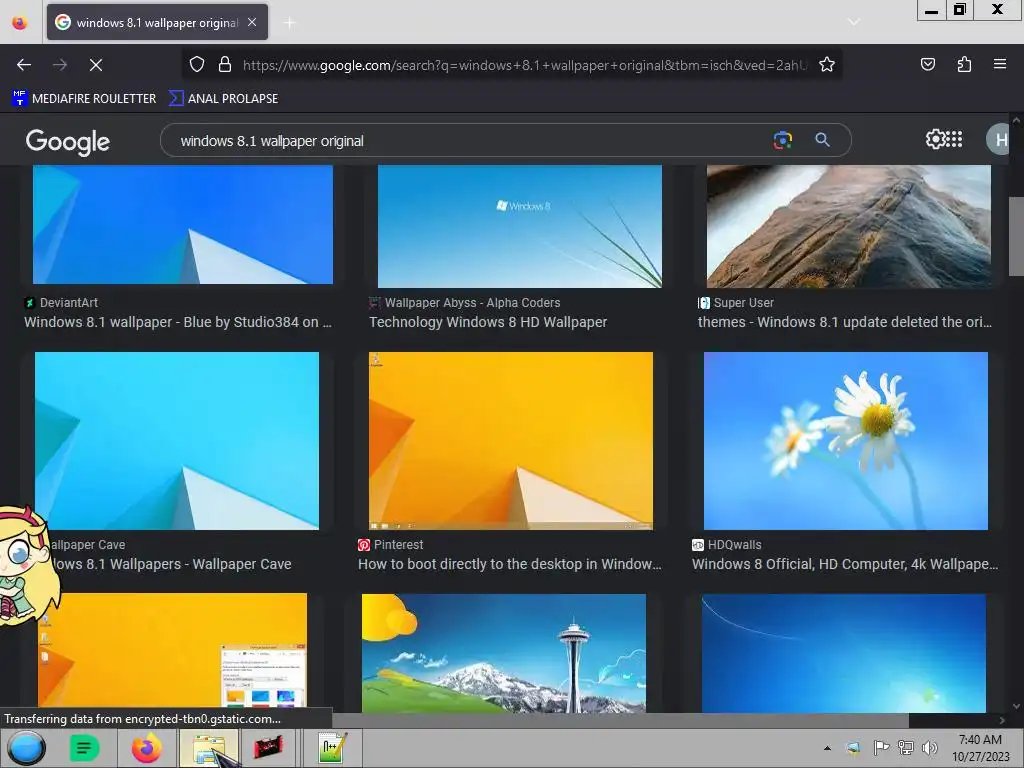
Task: Open dark blue Windows 7 style thumbnail
Action: point(844,653)
